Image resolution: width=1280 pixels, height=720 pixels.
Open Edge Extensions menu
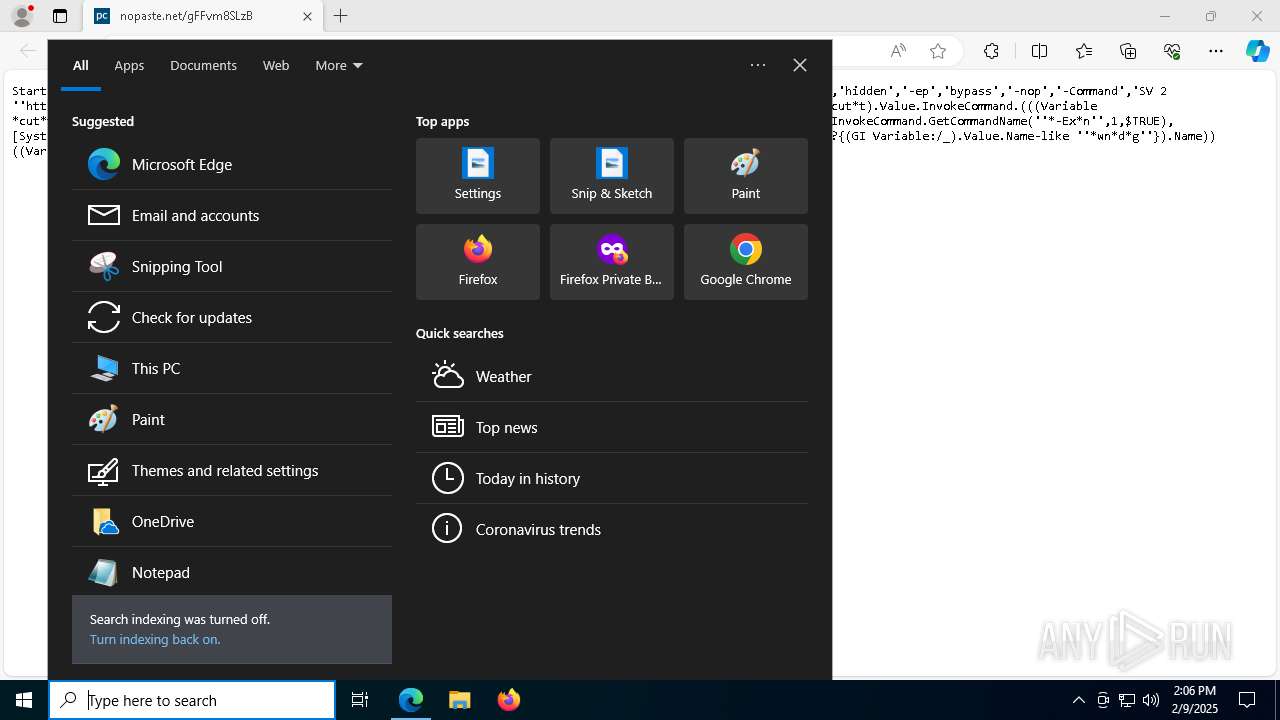(991, 51)
